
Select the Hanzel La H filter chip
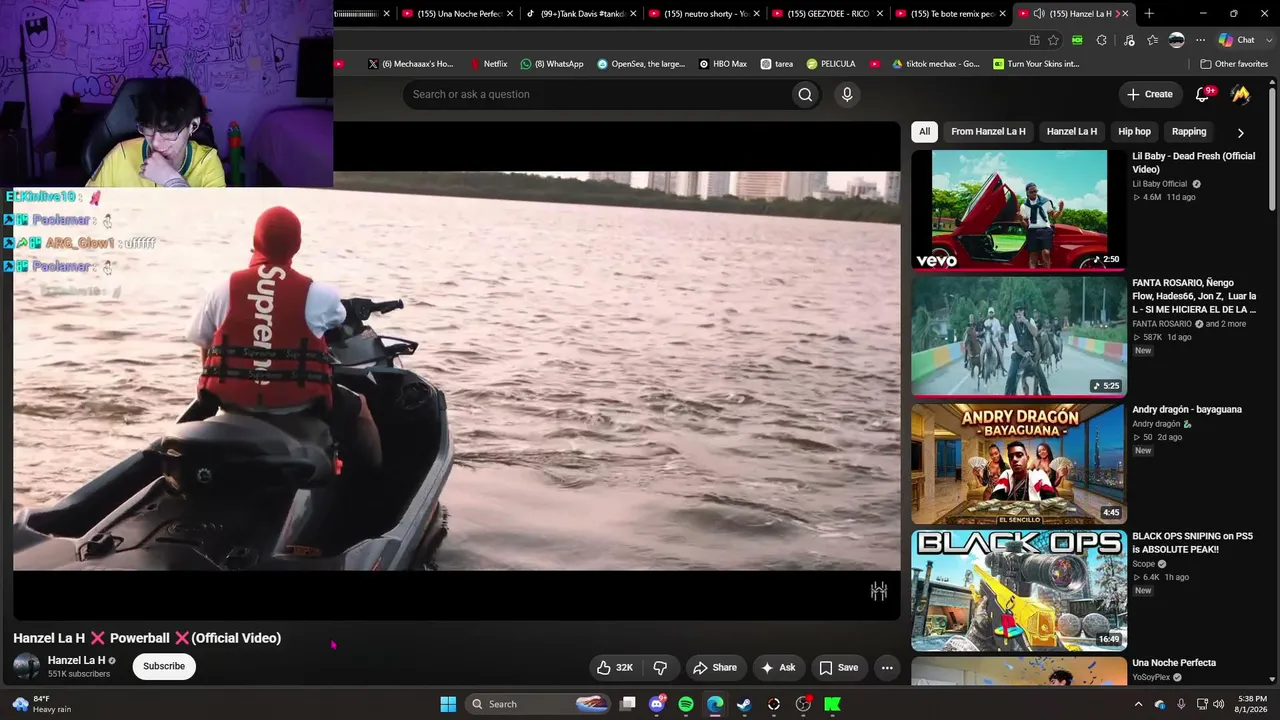[1072, 131]
